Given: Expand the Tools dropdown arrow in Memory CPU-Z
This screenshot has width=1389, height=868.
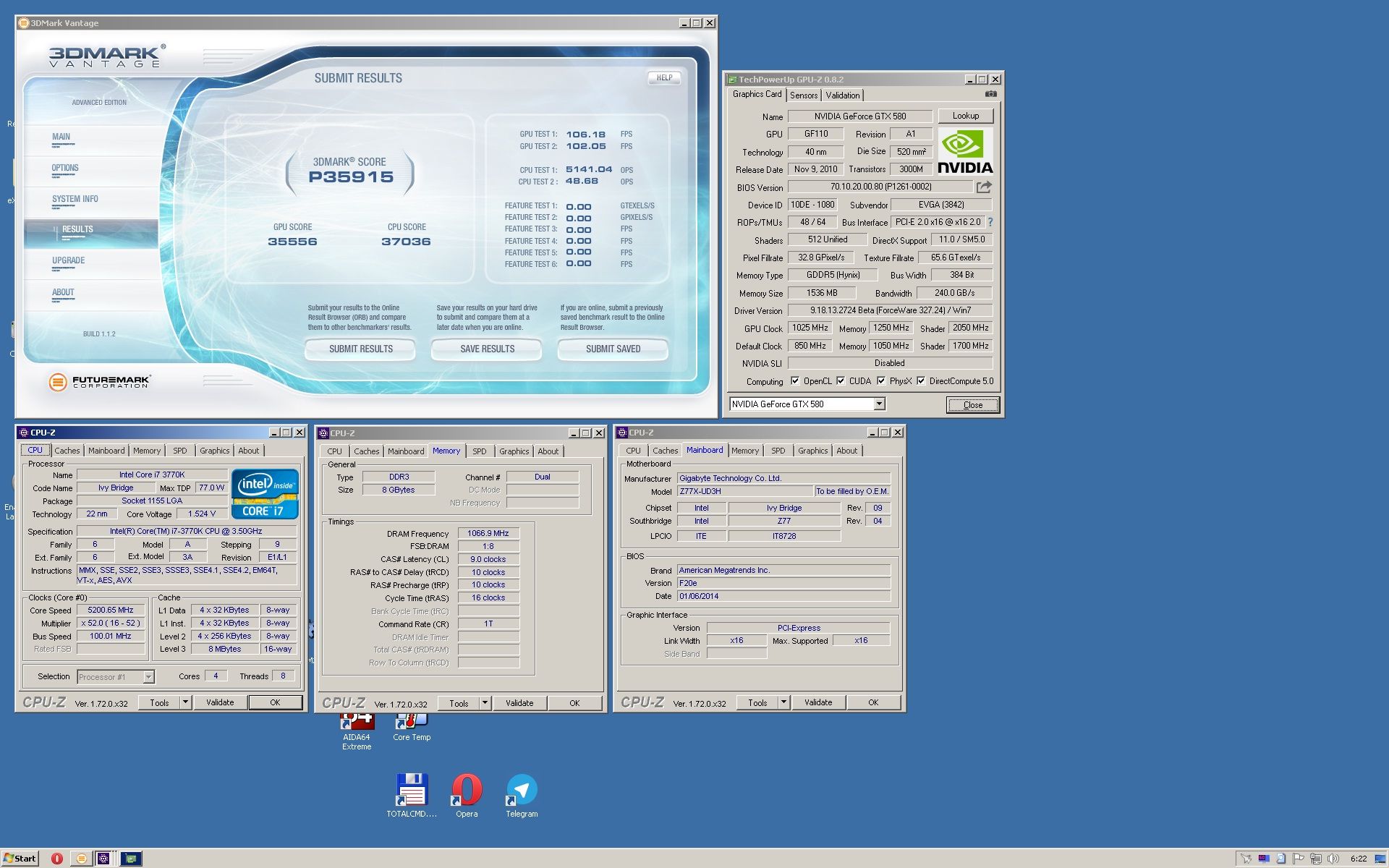Looking at the screenshot, I should 485,703.
